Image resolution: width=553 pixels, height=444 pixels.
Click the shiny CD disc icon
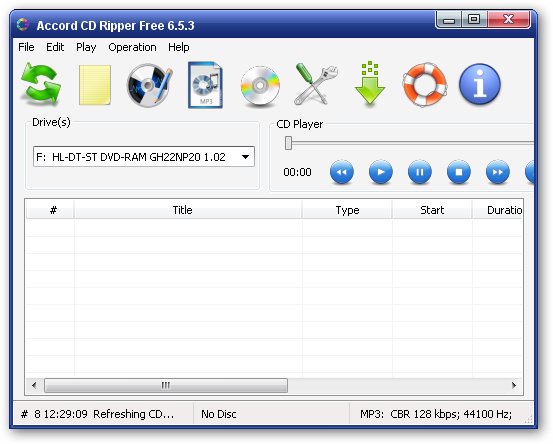click(260, 86)
